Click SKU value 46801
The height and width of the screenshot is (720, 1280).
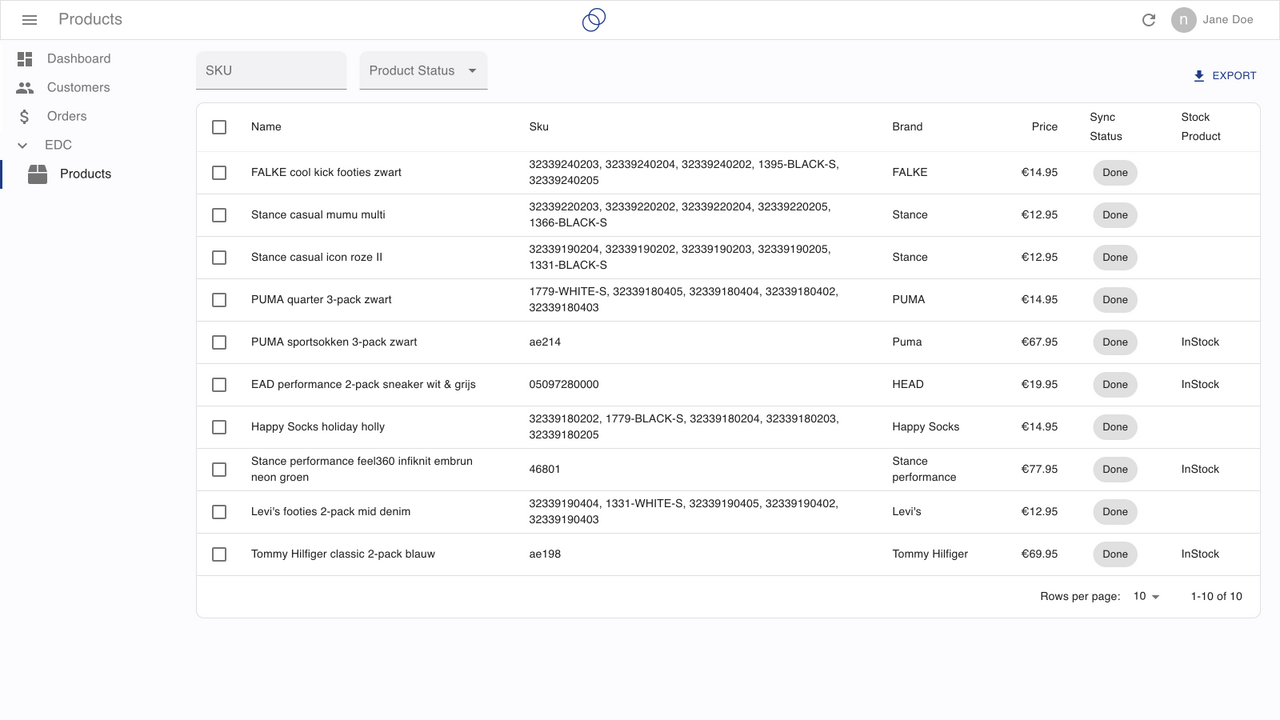[545, 469]
